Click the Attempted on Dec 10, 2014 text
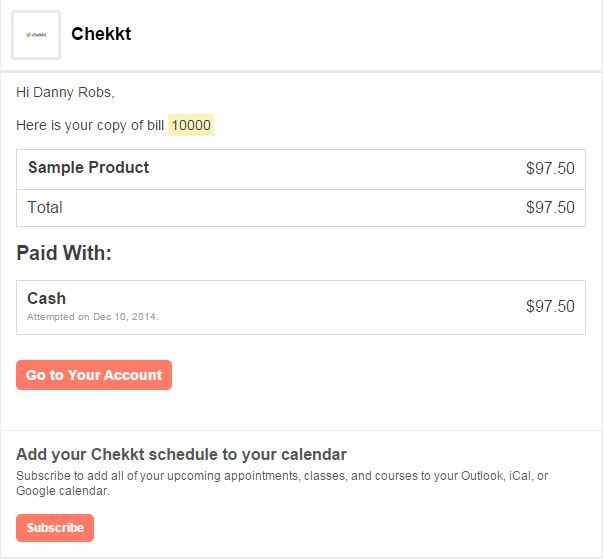This screenshot has height=559, width=603. click(x=93, y=317)
